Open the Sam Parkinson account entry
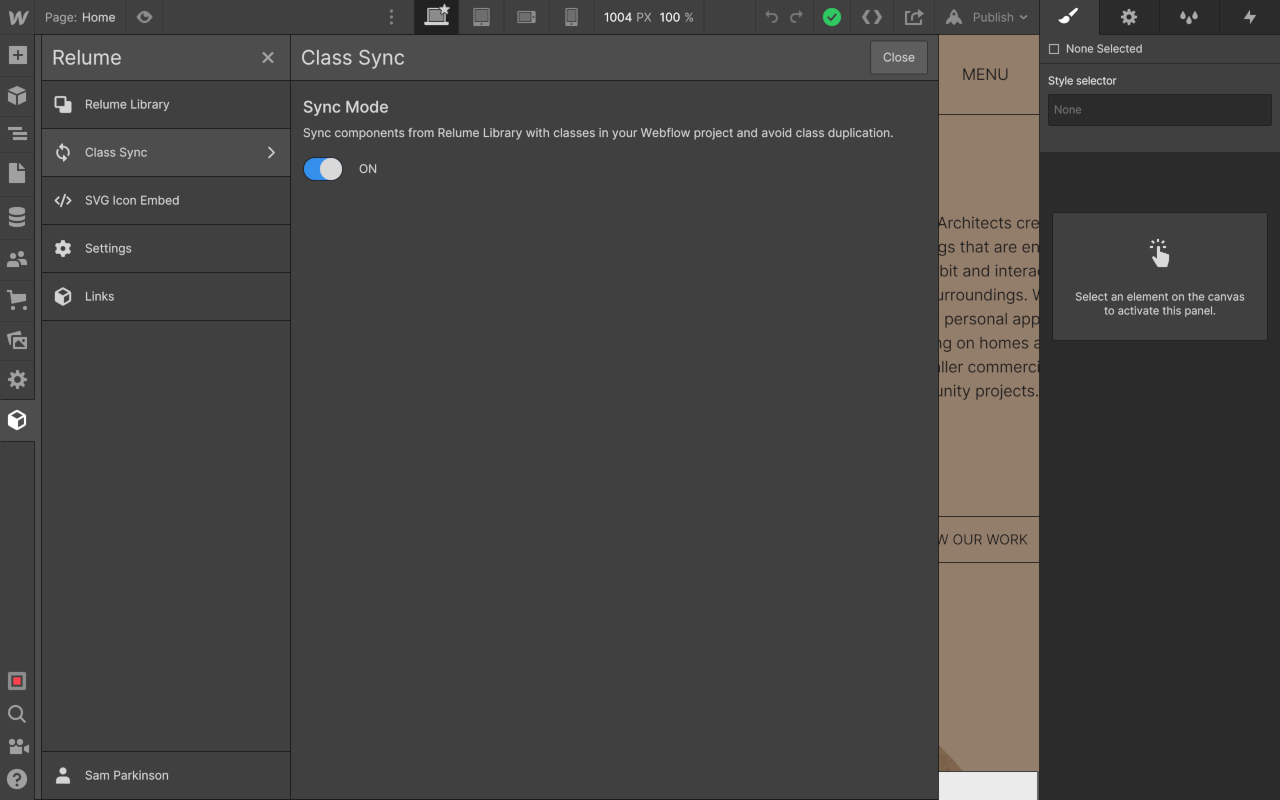1280x800 pixels. click(126, 775)
